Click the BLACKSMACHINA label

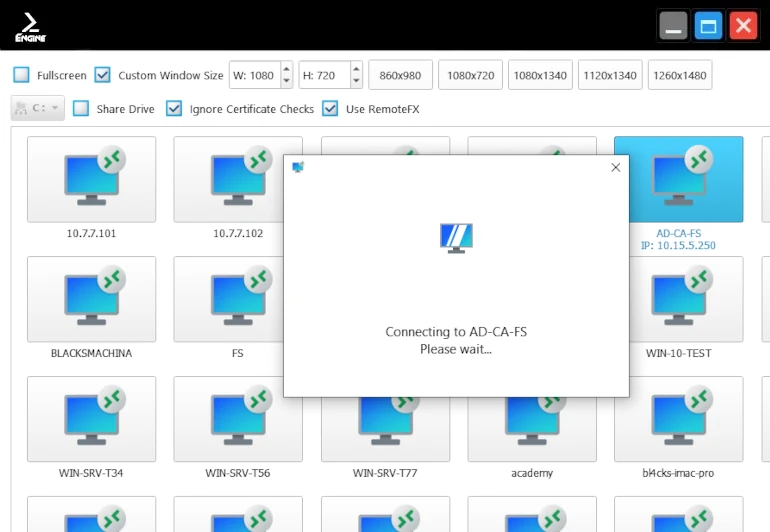[x=91, y=353]
